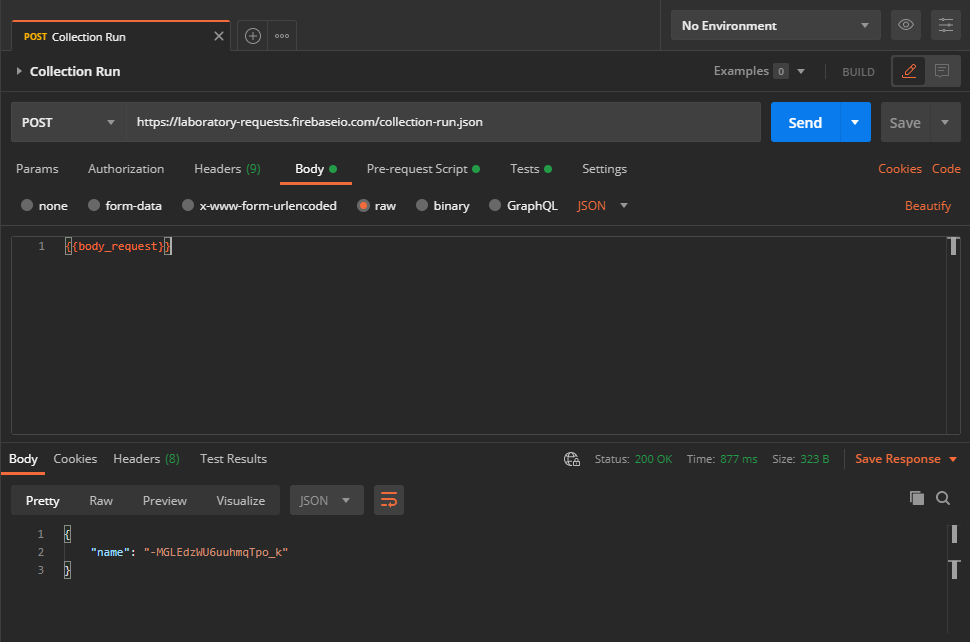Viewport: 970px width, 642px height.
Task: Open the Save button dropdown arrow
Action: (x=945, y=122)
